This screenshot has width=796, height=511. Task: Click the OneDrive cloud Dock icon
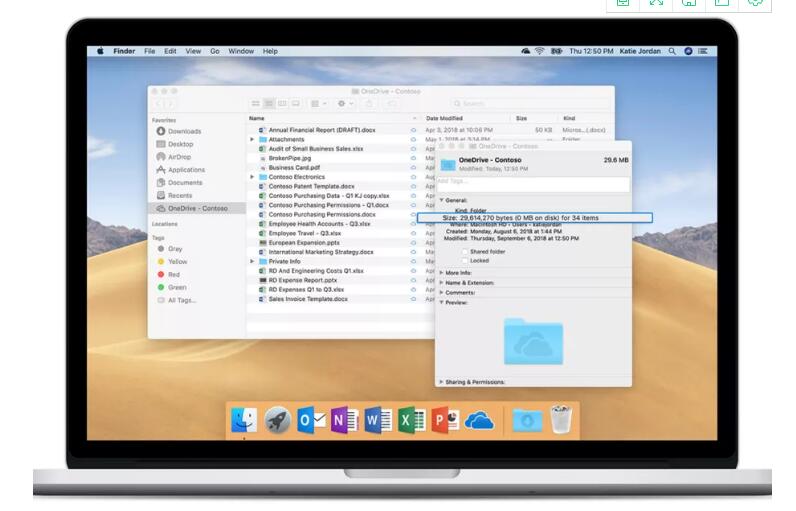[x=480, y=421]
